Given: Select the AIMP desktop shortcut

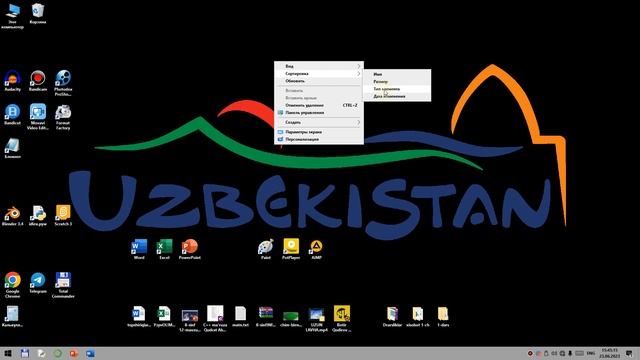Looking at the screenshot, I should pos(316,249).
